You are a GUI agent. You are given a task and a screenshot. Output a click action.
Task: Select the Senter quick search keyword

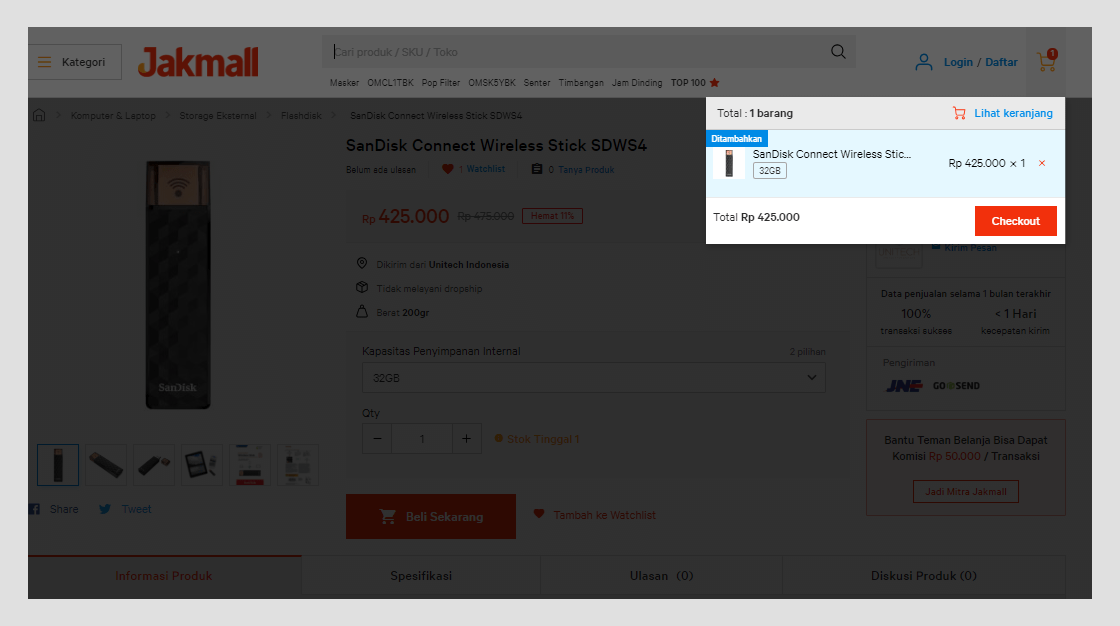coord(536,83)
